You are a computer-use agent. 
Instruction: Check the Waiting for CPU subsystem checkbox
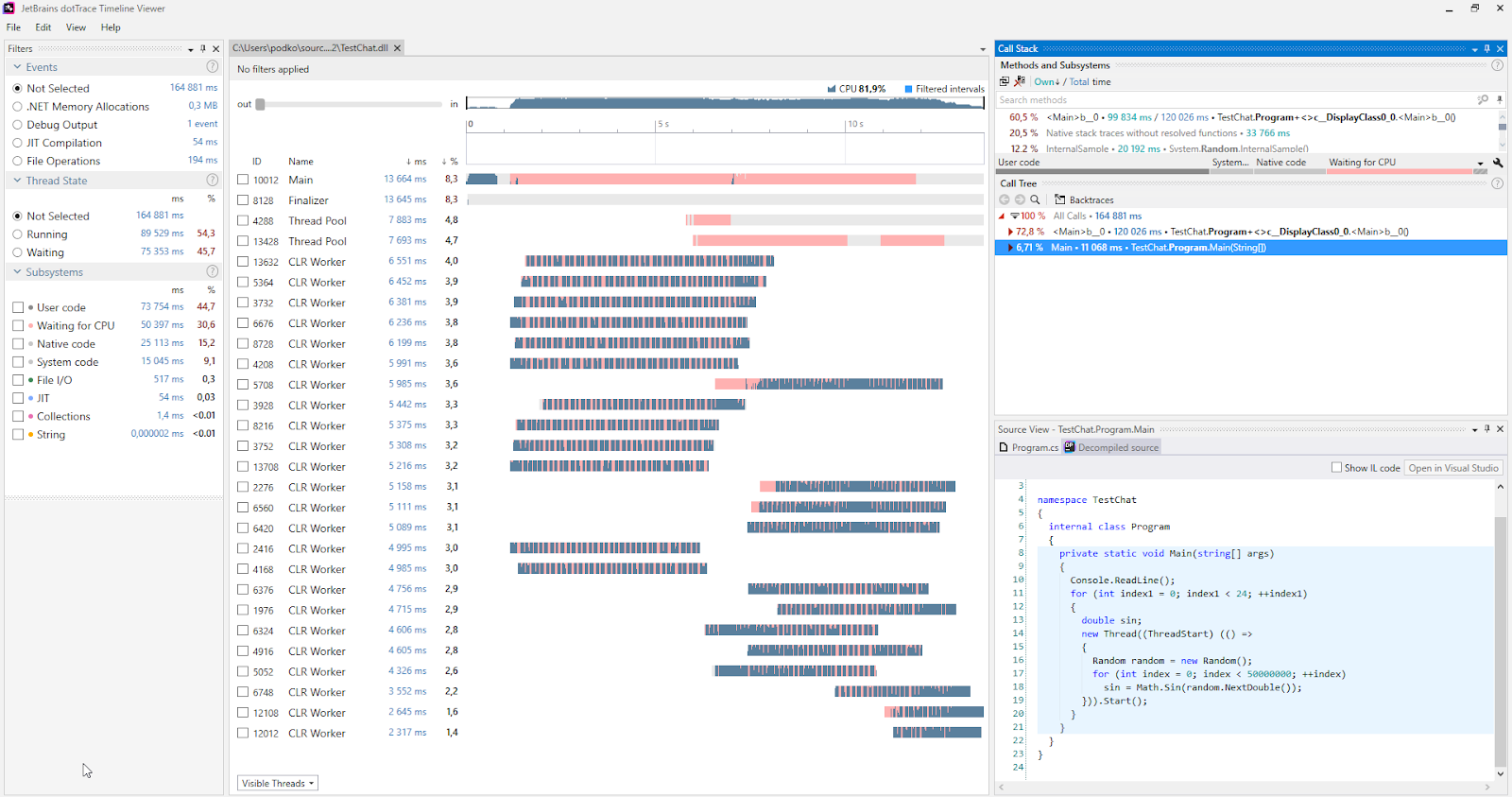(x=18, y=325)
